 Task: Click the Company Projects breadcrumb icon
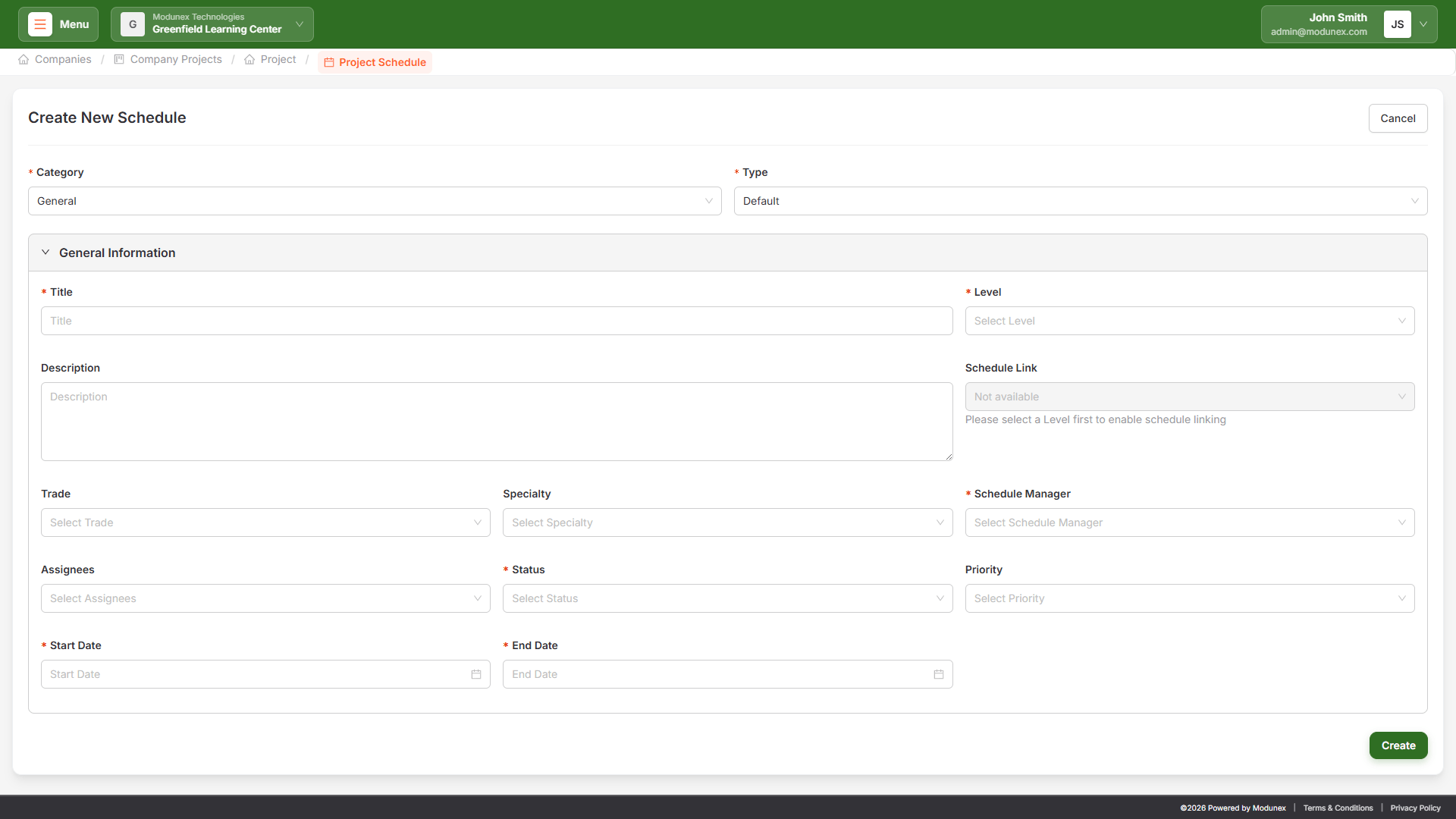tap(119, 59)
